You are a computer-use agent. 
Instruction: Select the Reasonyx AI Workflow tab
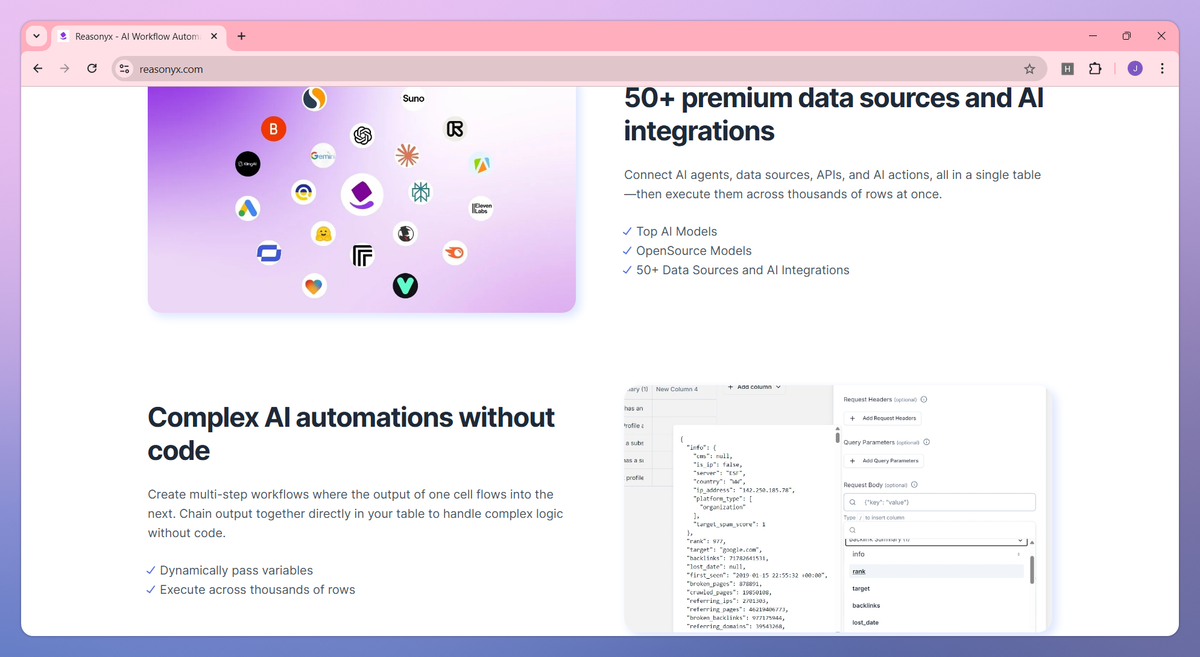coord(138,36)
